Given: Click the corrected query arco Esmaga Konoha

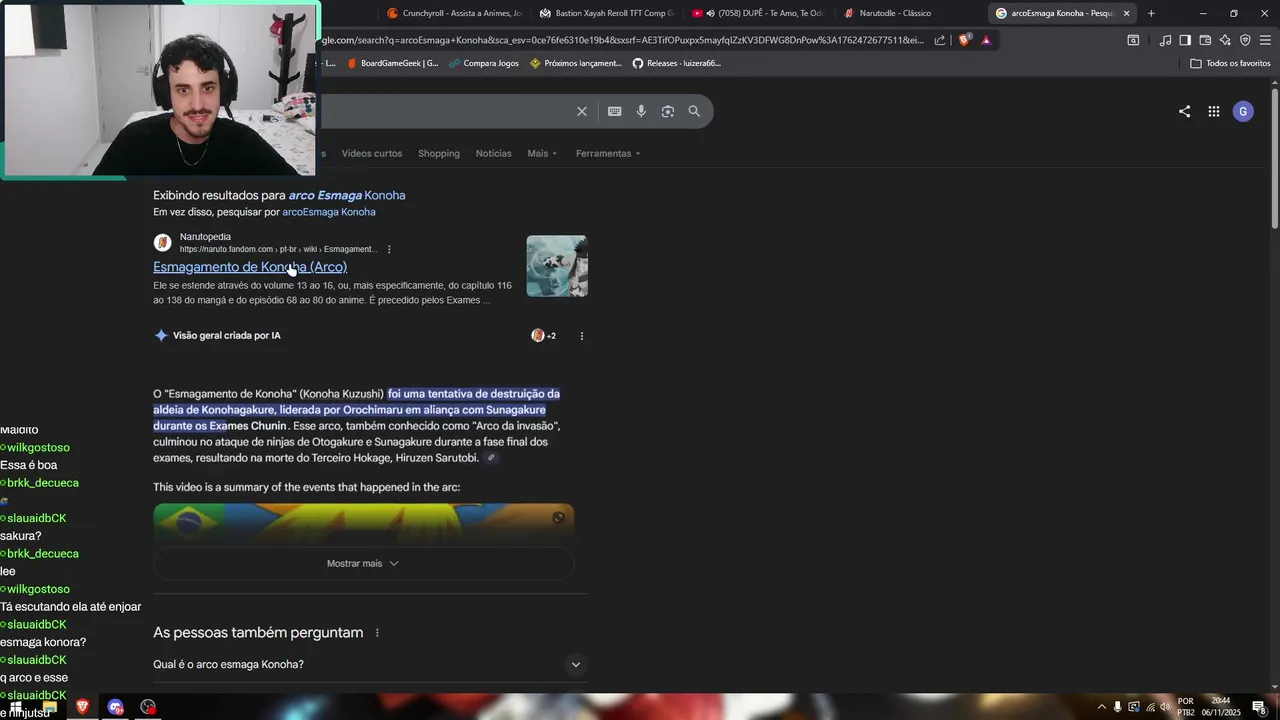Looking at the screenshot, I should (347, 195).
